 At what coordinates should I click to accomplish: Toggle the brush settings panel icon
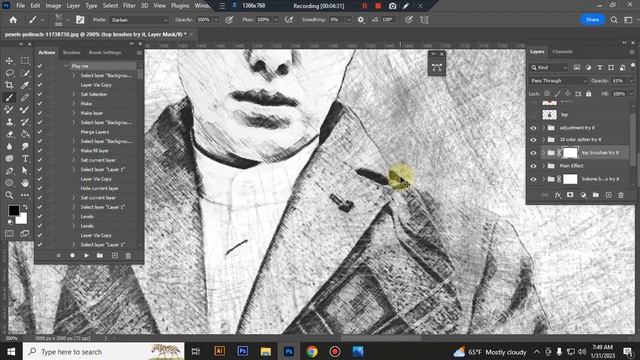[80, 20]
